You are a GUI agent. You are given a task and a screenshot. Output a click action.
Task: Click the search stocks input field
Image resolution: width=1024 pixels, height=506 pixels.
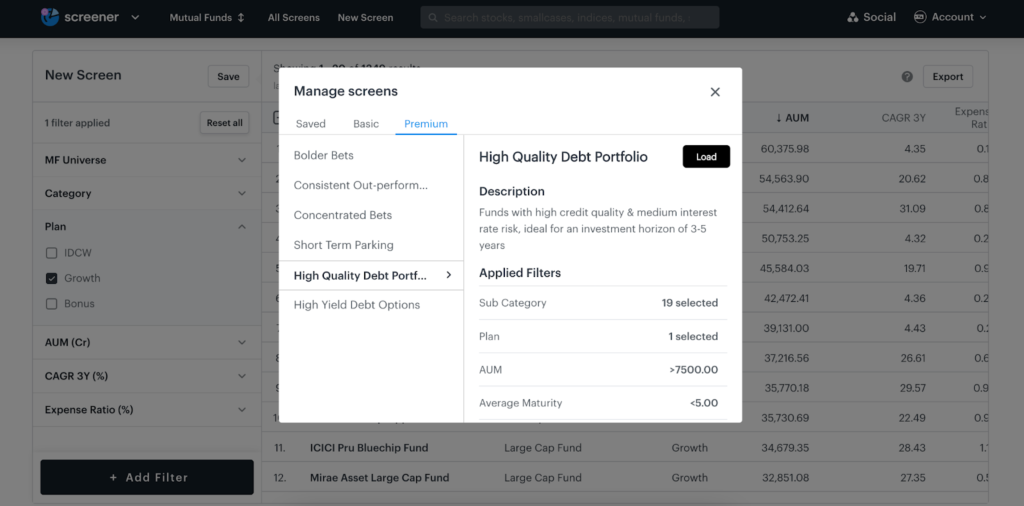(570, 17)
